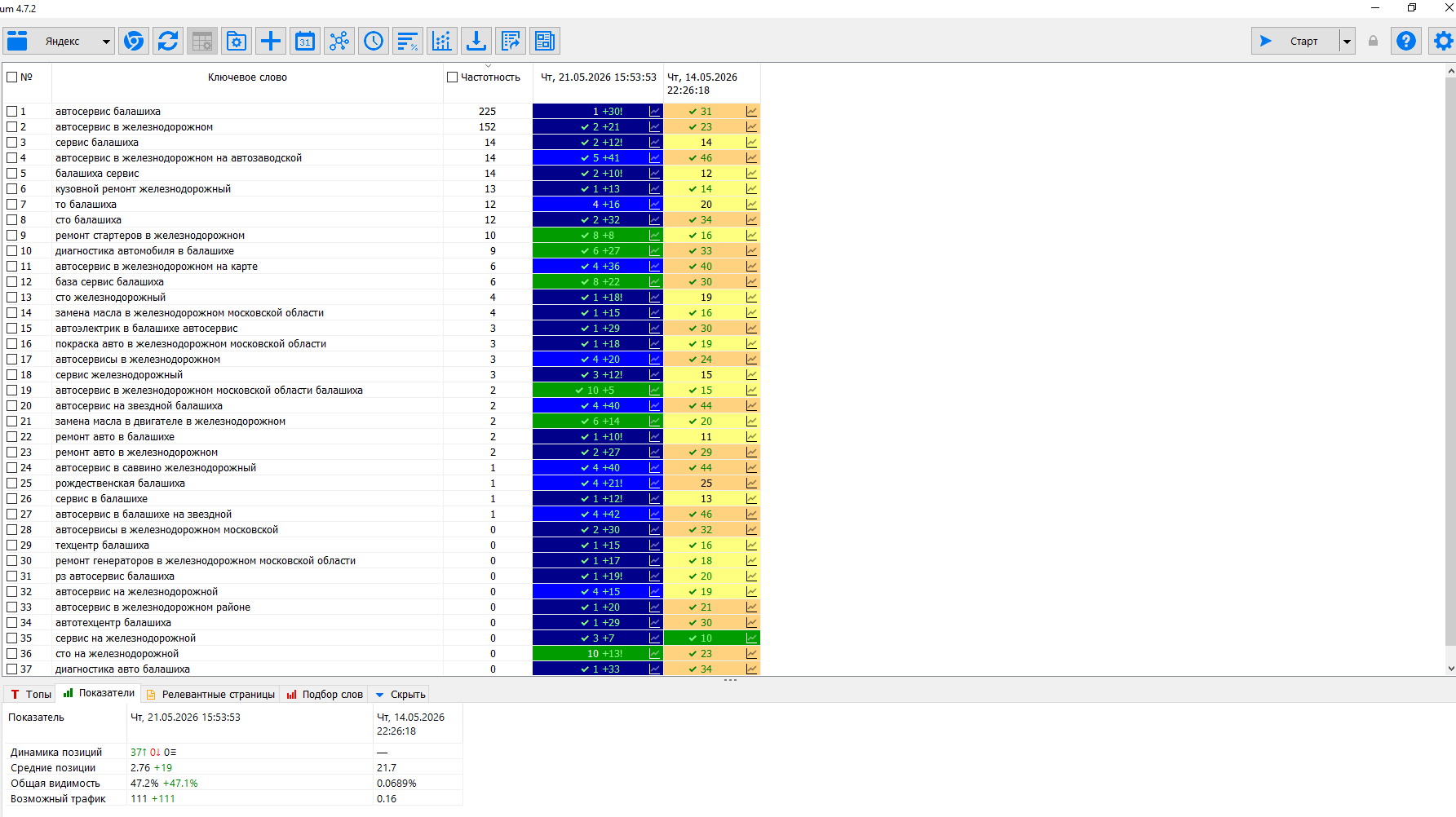Click the Динамика позиций indicator row
The width and height of the screenshot is (1456, 817).
coord(232,752)
